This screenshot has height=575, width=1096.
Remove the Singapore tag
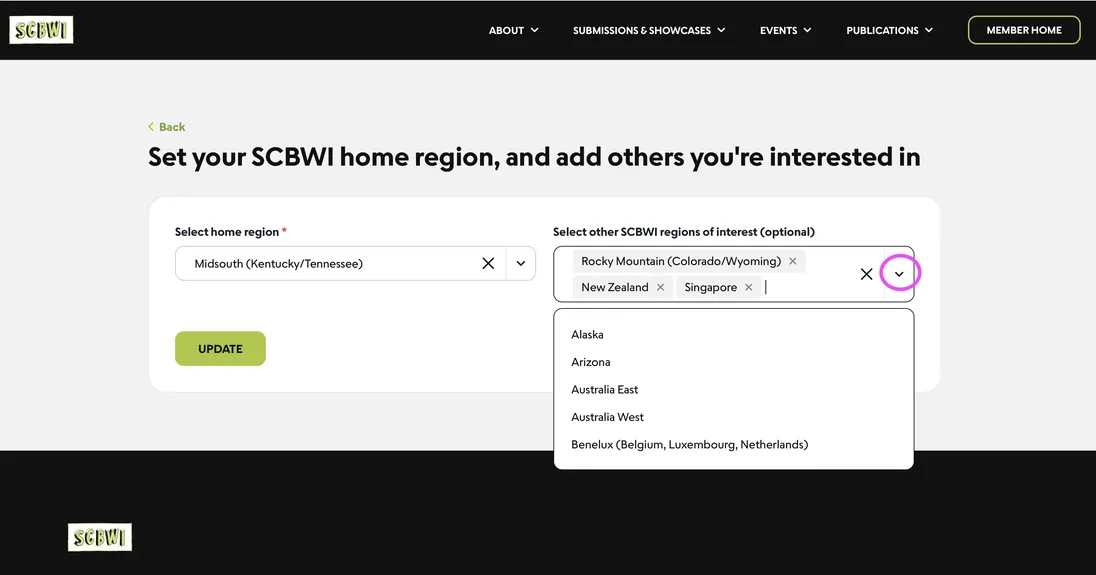749,287
